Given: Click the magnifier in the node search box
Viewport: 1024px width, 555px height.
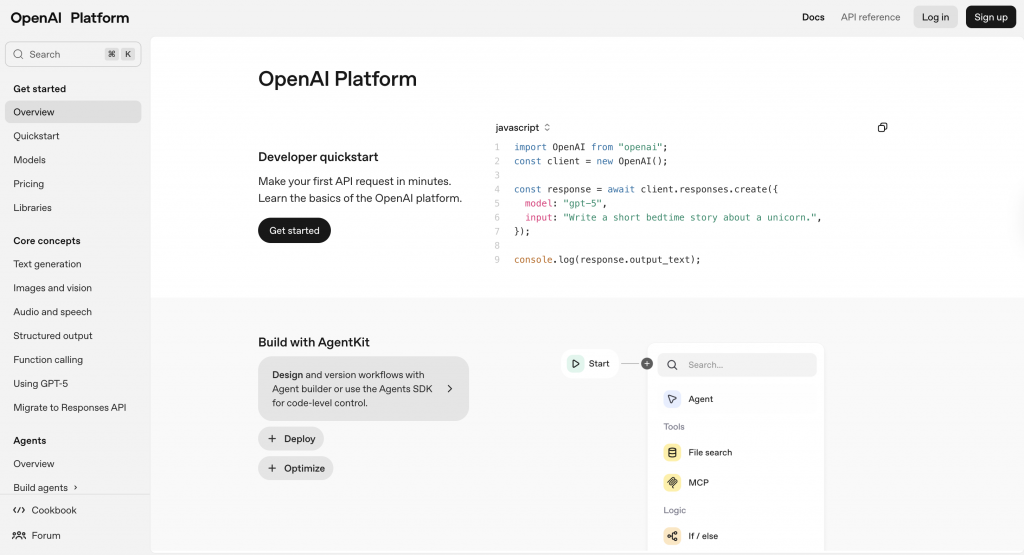Looking at the screenshot, I should 672,365.
